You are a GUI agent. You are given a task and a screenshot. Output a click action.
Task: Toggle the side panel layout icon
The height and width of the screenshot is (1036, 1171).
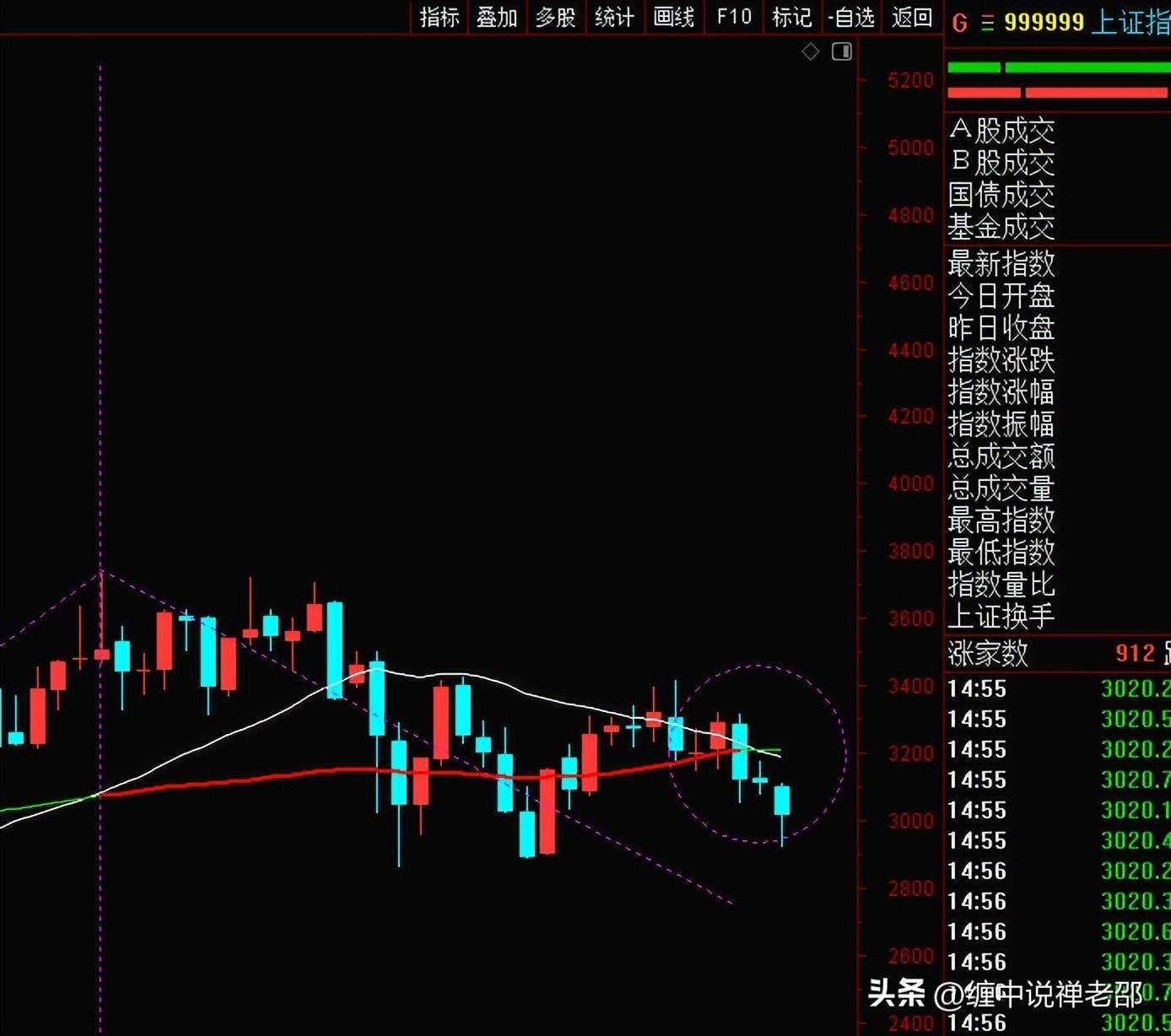(x=842, y=52)
